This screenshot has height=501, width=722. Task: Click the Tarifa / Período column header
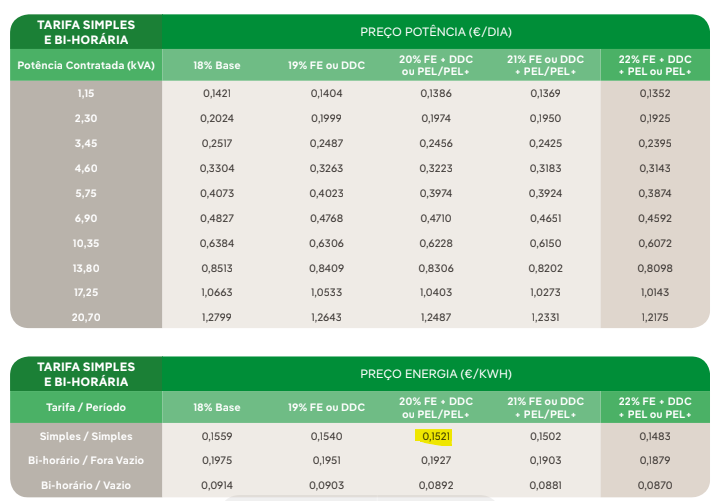(x=85, y=408)
